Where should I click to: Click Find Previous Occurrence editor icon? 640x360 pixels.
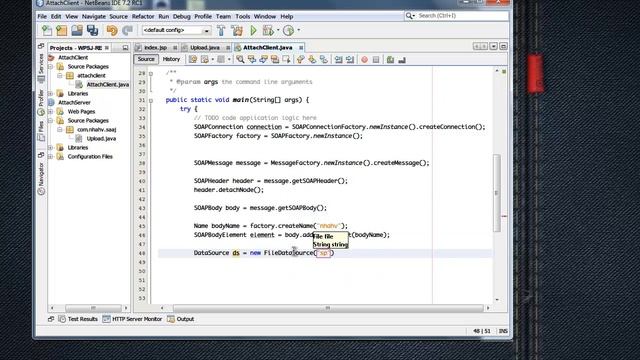coord(252,60)
